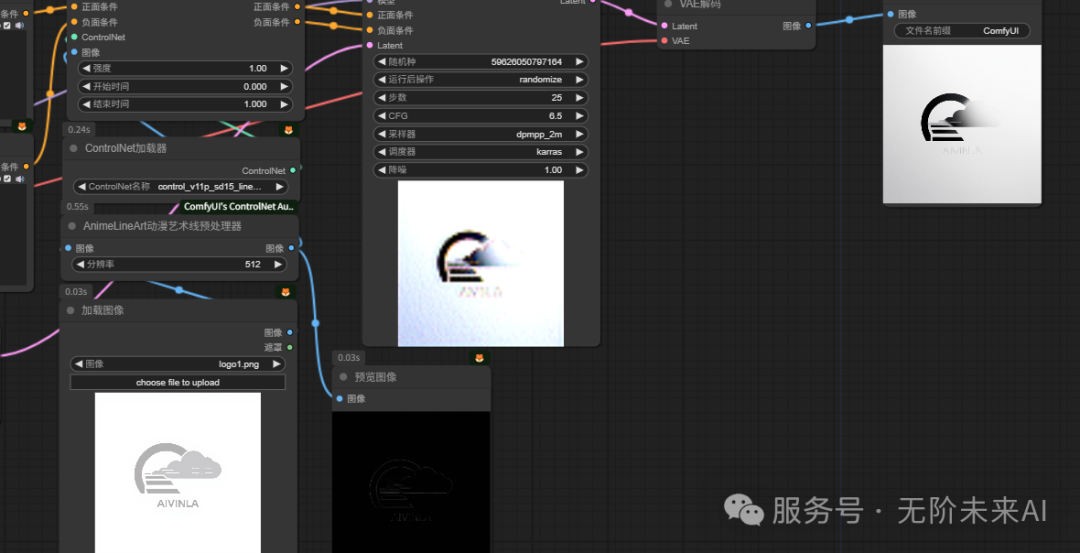Click choose file to upload button
This screenshot has width=1080, height=553.
click(x=178, y=382)
